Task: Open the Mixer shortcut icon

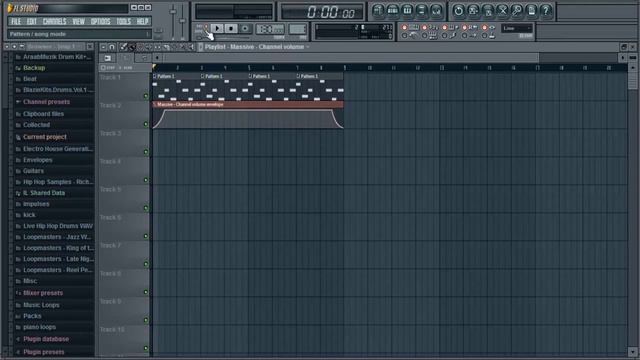Action: tap(436, 11)
